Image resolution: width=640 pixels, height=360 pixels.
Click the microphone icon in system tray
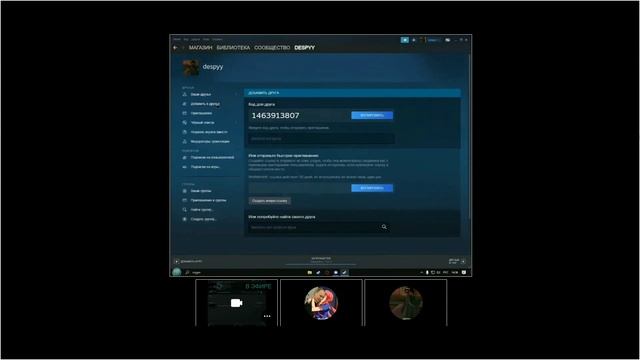tap(427, 272)
